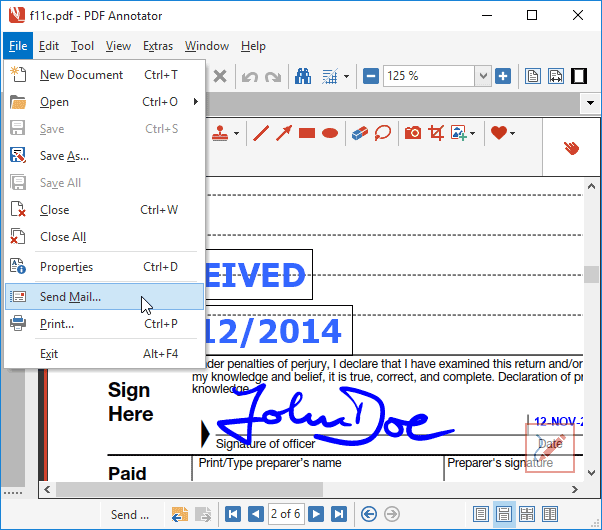602x530 pixels.
Task: Click the zoom out minus button
Action: (x=370, y=76)
